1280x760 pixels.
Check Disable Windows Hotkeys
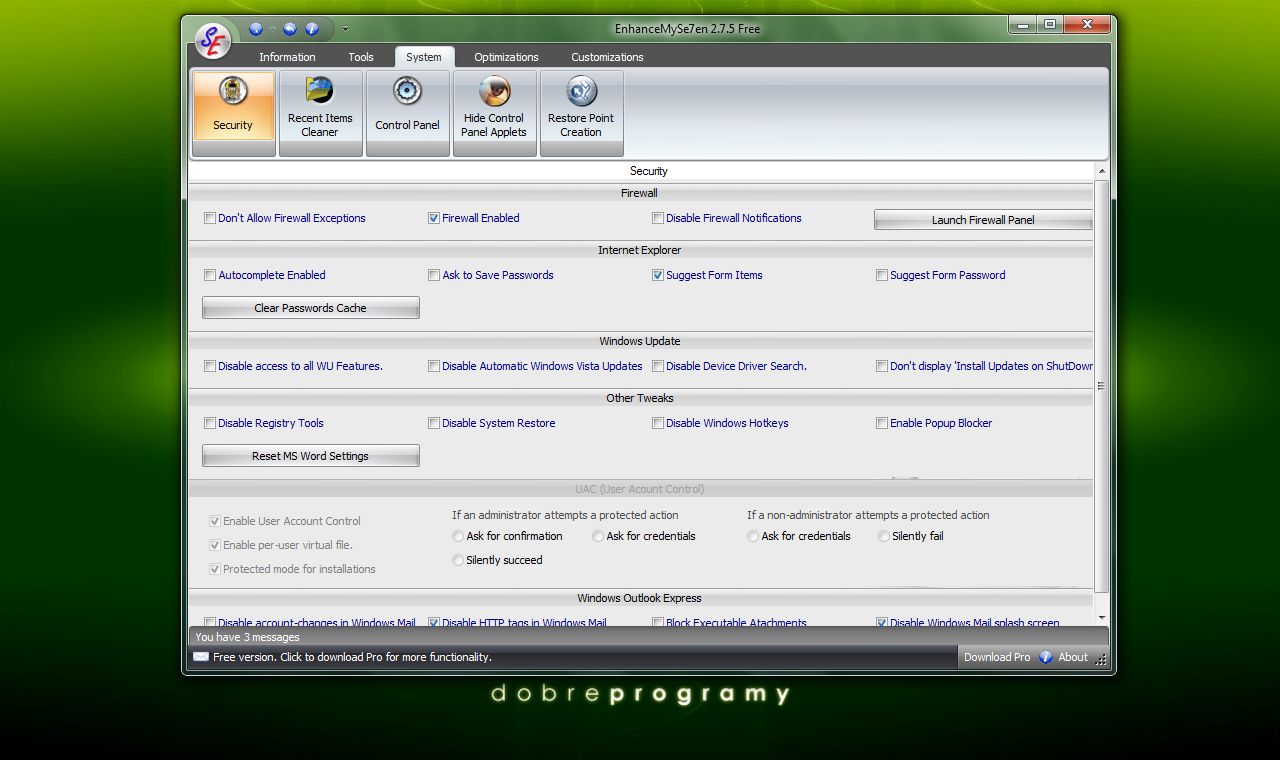[658, 423]
